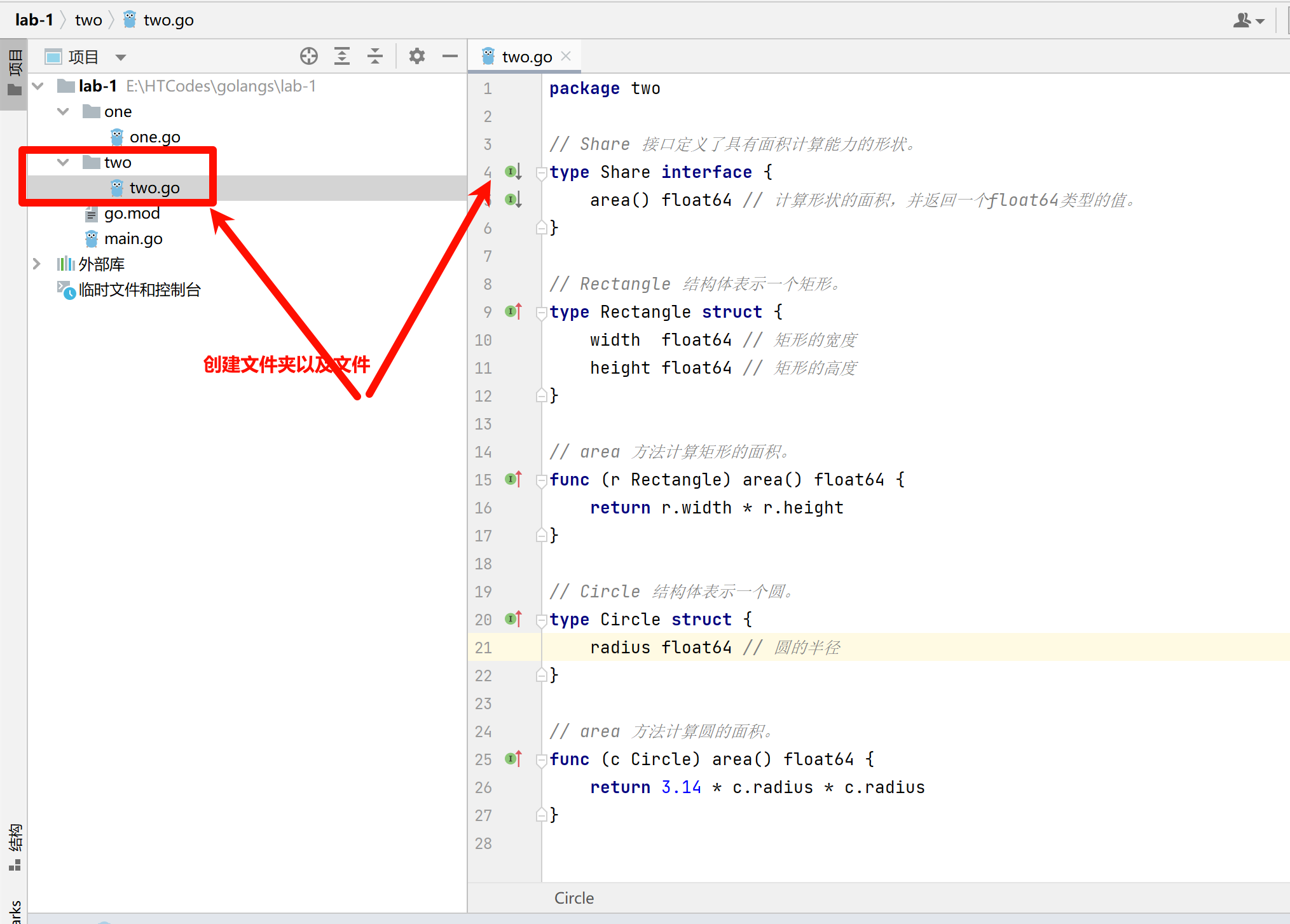Click the implements-interface gutter icon on line 15
The image size is (1290, 924).
(513, 479)
